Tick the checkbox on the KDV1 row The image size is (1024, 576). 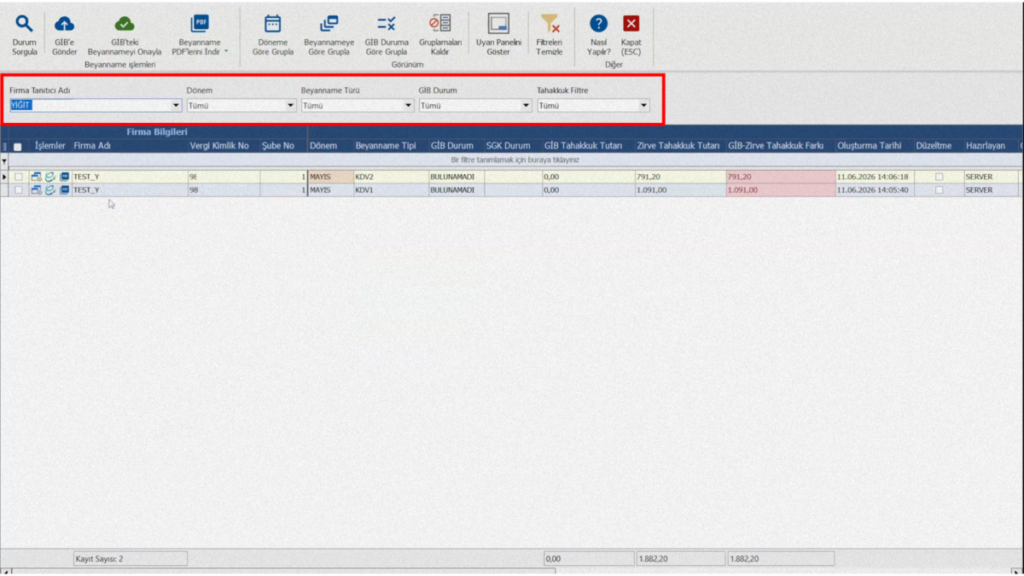(18, 190)
